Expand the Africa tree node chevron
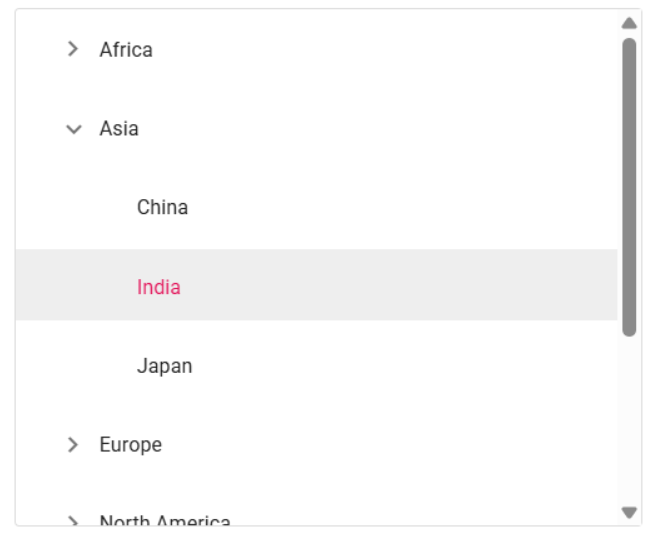The height and width of the screenshot is (543, 656). tap(72, 49)
